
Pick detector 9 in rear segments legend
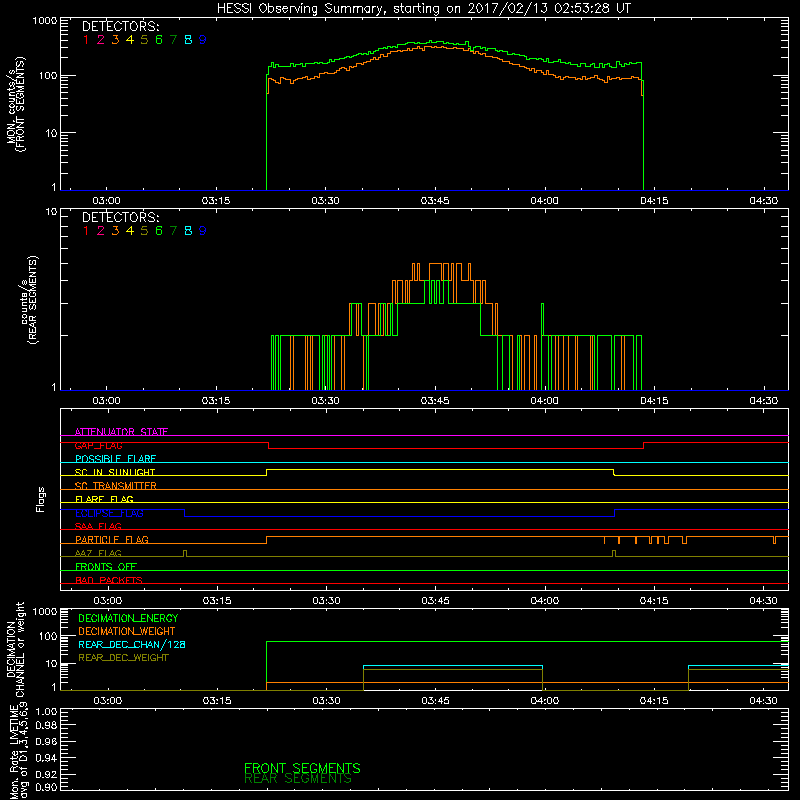203,231
